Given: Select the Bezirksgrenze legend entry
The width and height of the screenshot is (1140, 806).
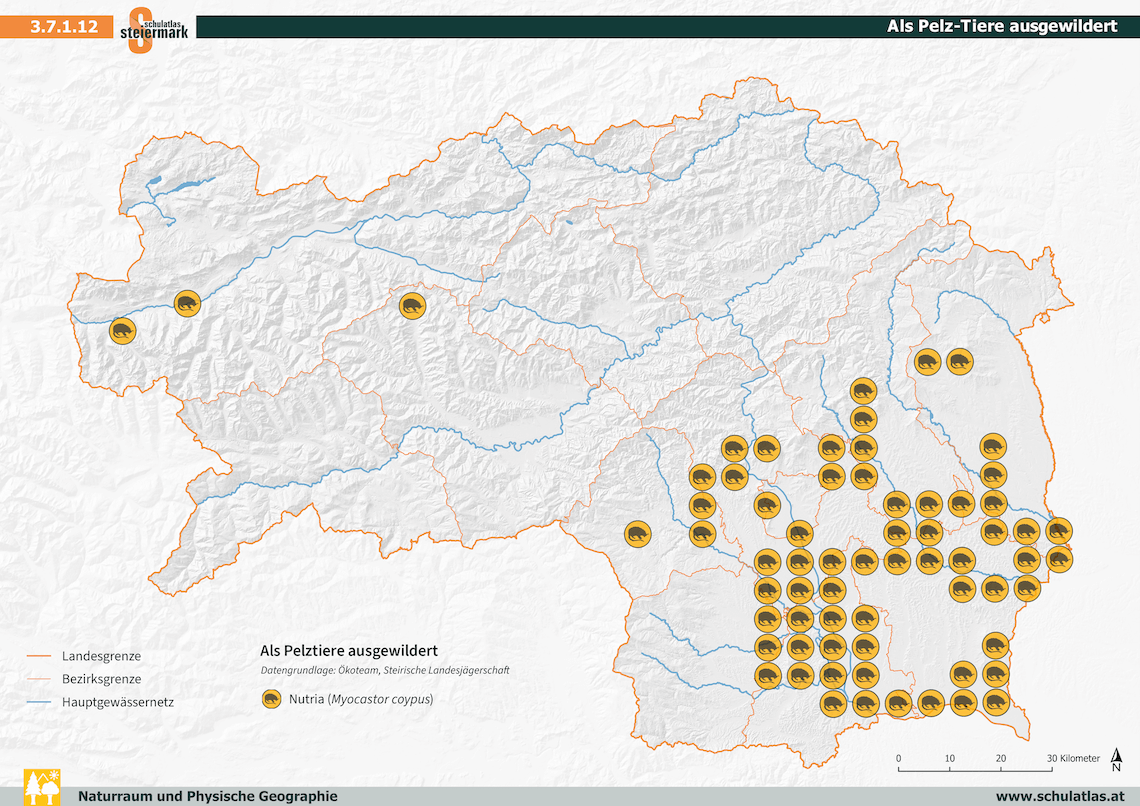Looking at the screenshot, I should point(101,679).
